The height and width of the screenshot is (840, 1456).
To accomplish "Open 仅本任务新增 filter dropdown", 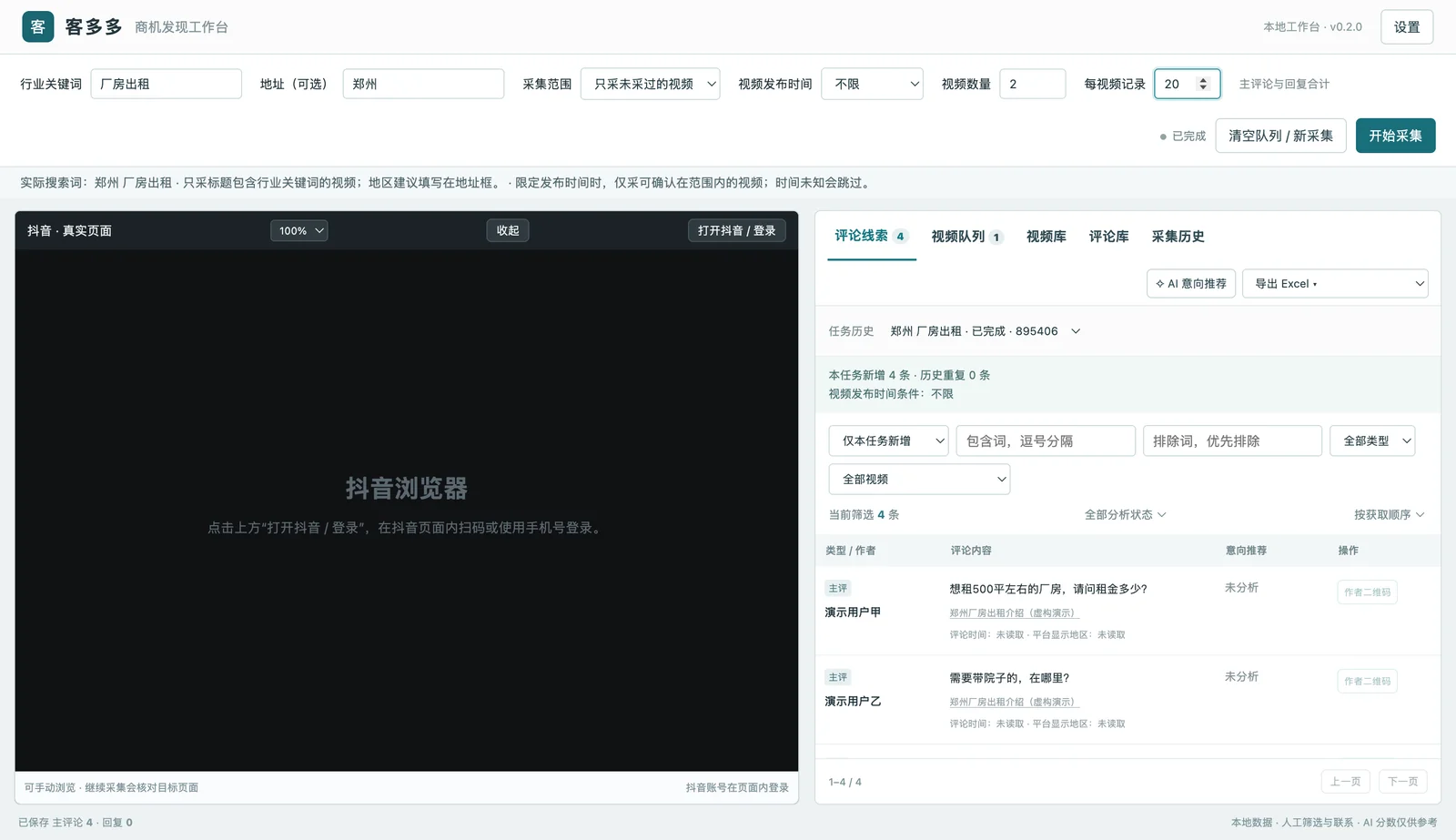I will 888,440.
